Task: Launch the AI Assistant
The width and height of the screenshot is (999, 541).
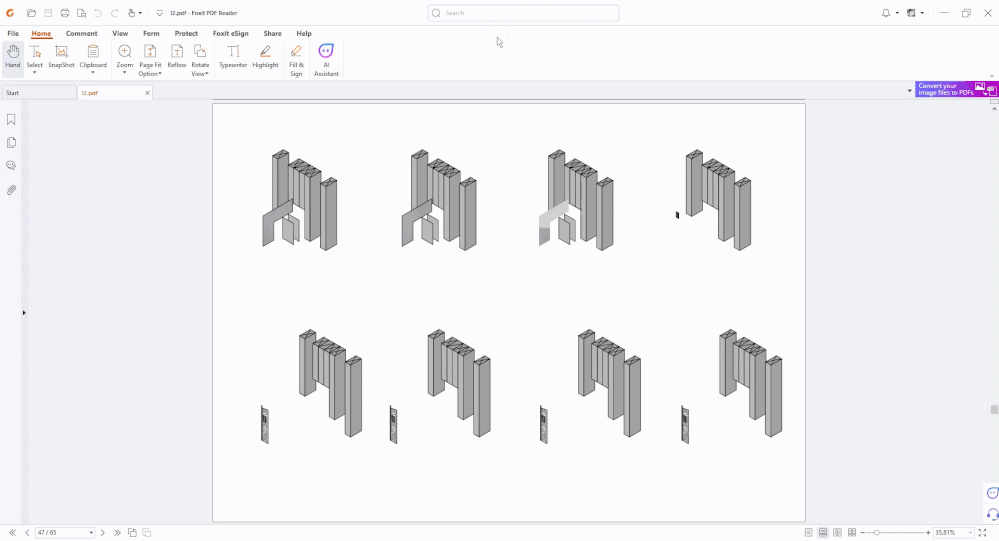Action: tap(326, 61)
